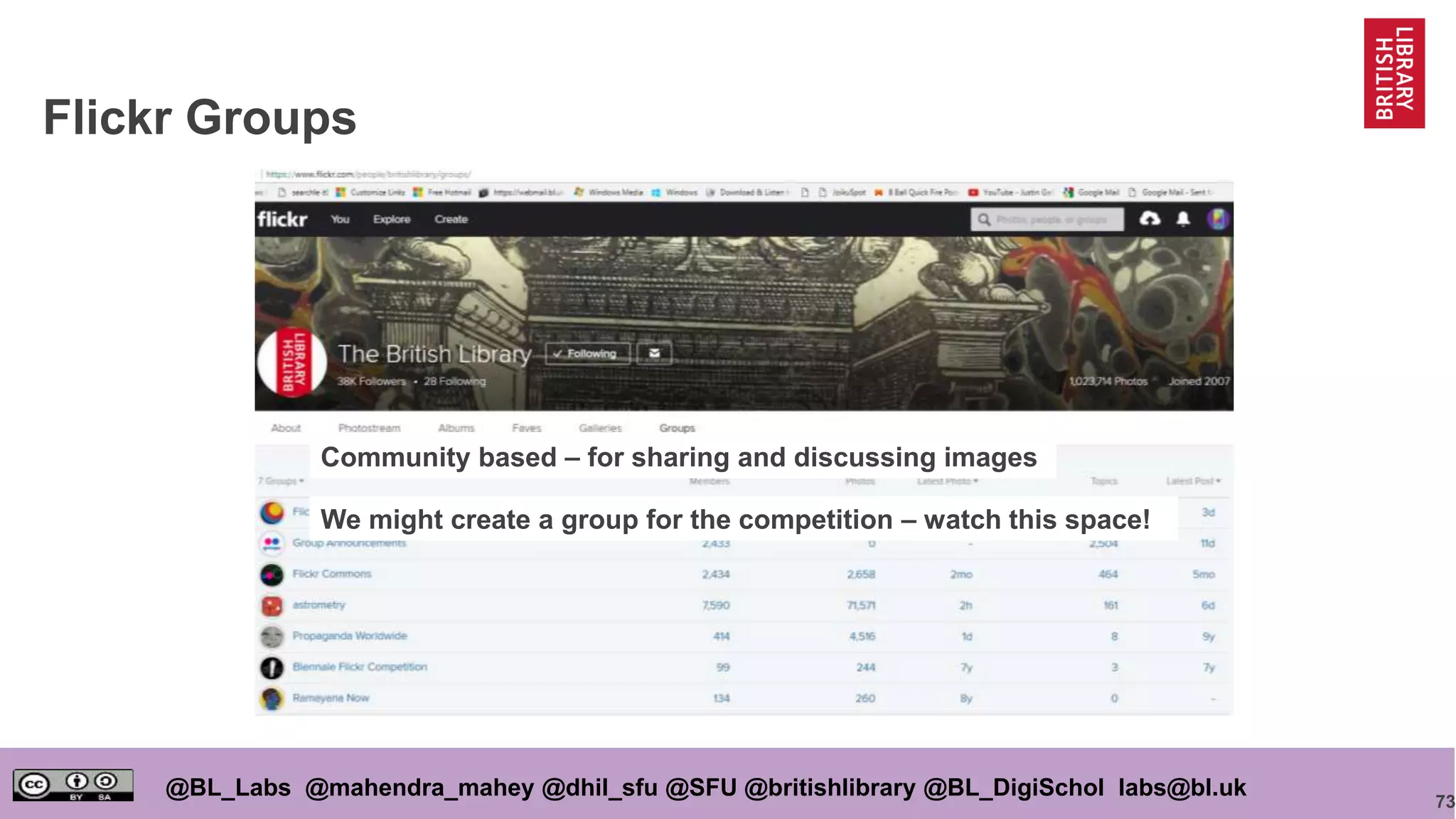Screen dimensions: 1456x819
Task: Send a message via envelope button
Action: (654, 353)
